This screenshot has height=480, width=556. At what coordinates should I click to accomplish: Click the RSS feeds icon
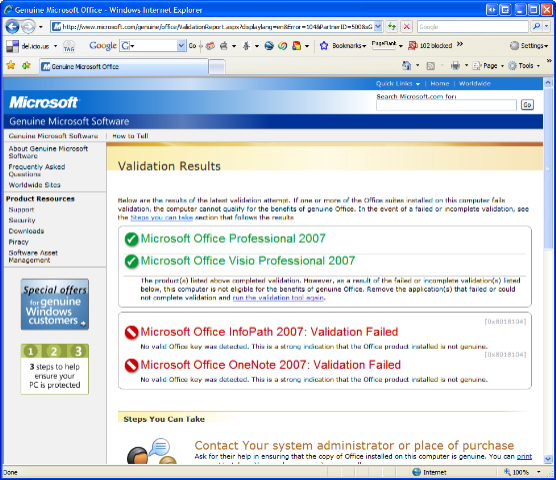430,66
